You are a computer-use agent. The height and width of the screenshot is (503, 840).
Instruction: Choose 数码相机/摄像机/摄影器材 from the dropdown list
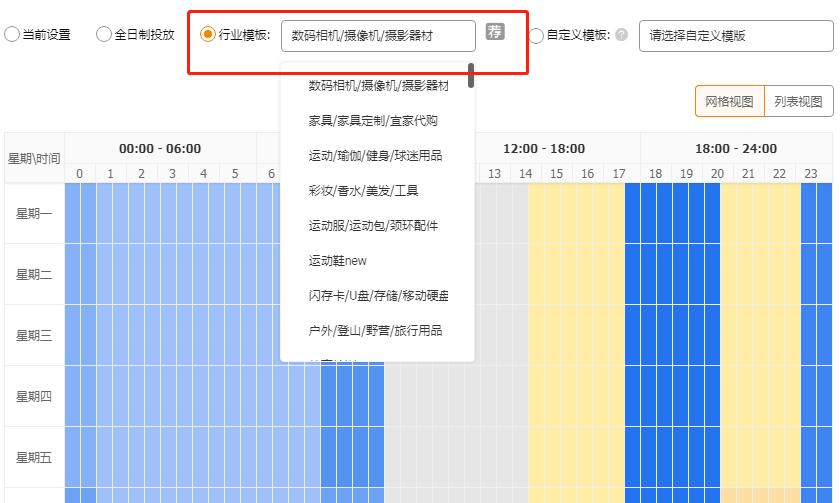[378, 86]
